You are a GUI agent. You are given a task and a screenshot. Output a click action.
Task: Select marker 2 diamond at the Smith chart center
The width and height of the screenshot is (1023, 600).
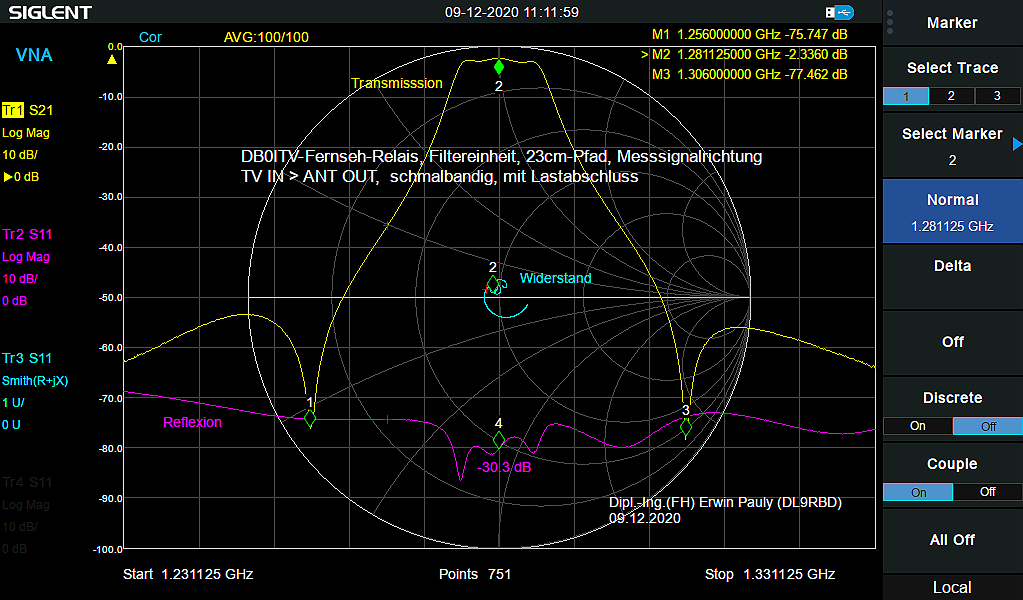(x=493, y=284)
